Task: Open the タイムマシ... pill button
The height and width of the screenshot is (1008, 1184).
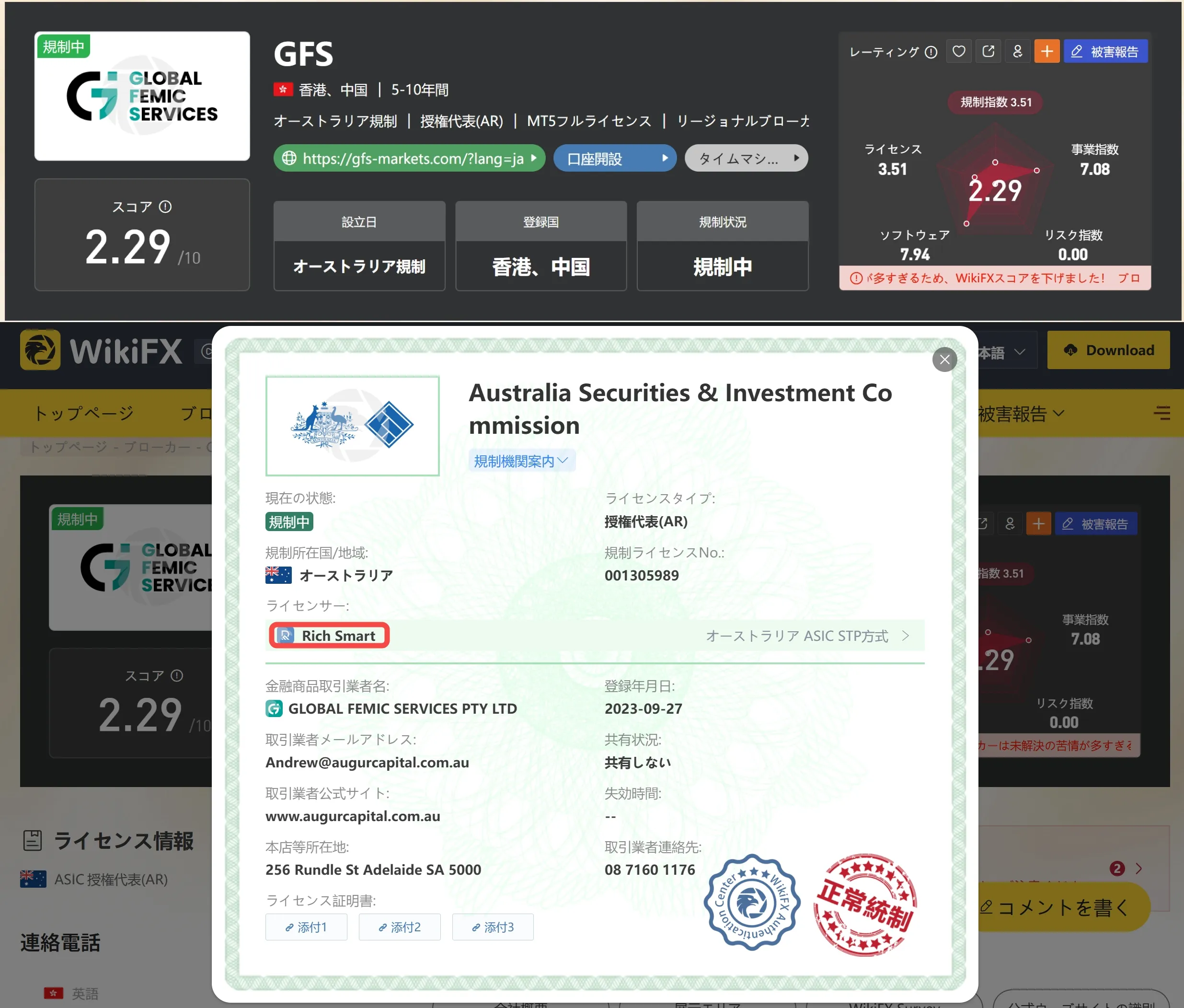Action: point(746,158)
